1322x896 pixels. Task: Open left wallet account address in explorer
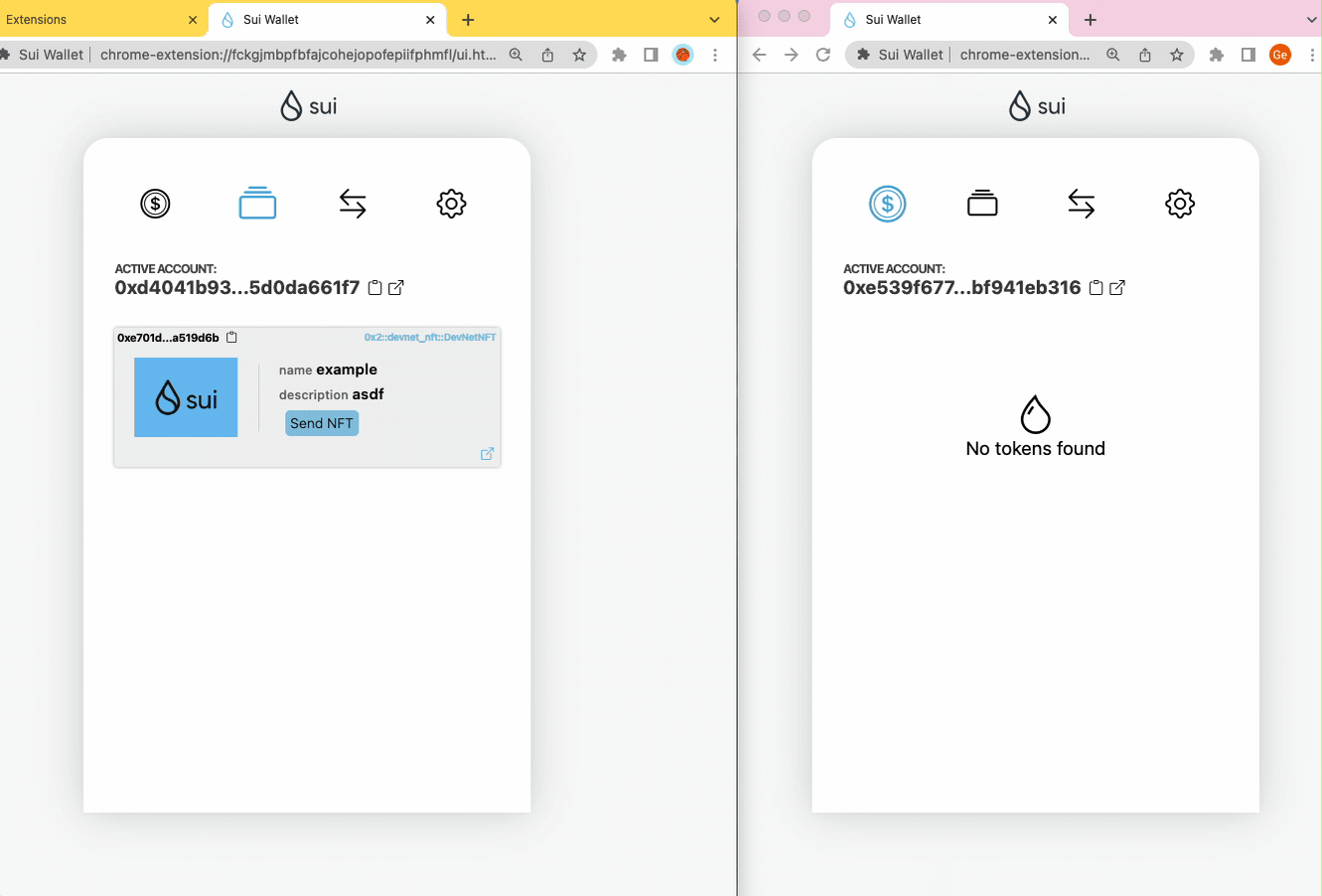point(396,288)
